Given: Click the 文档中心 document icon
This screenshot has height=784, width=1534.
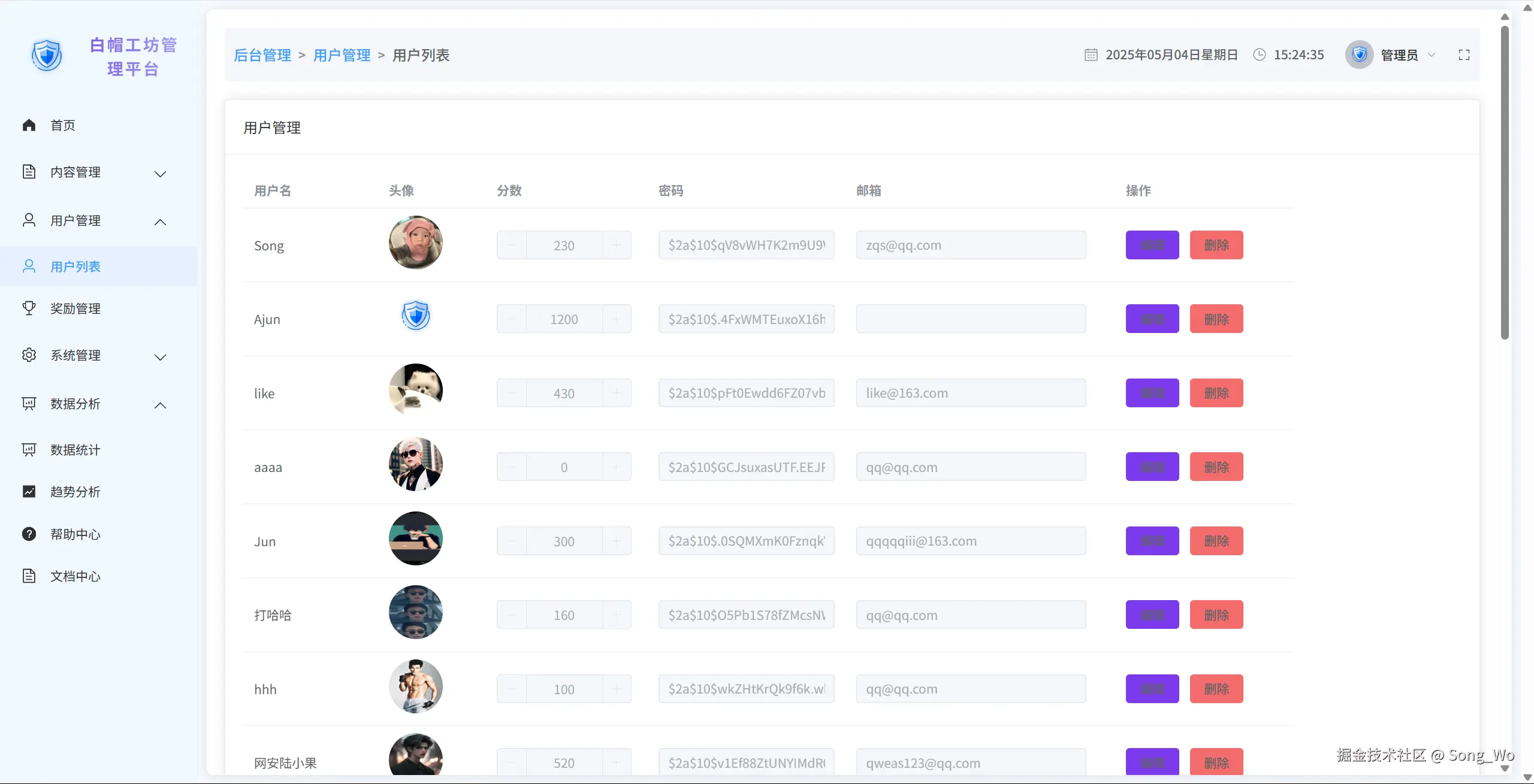Looking at the screenshot, I should 30,576.
